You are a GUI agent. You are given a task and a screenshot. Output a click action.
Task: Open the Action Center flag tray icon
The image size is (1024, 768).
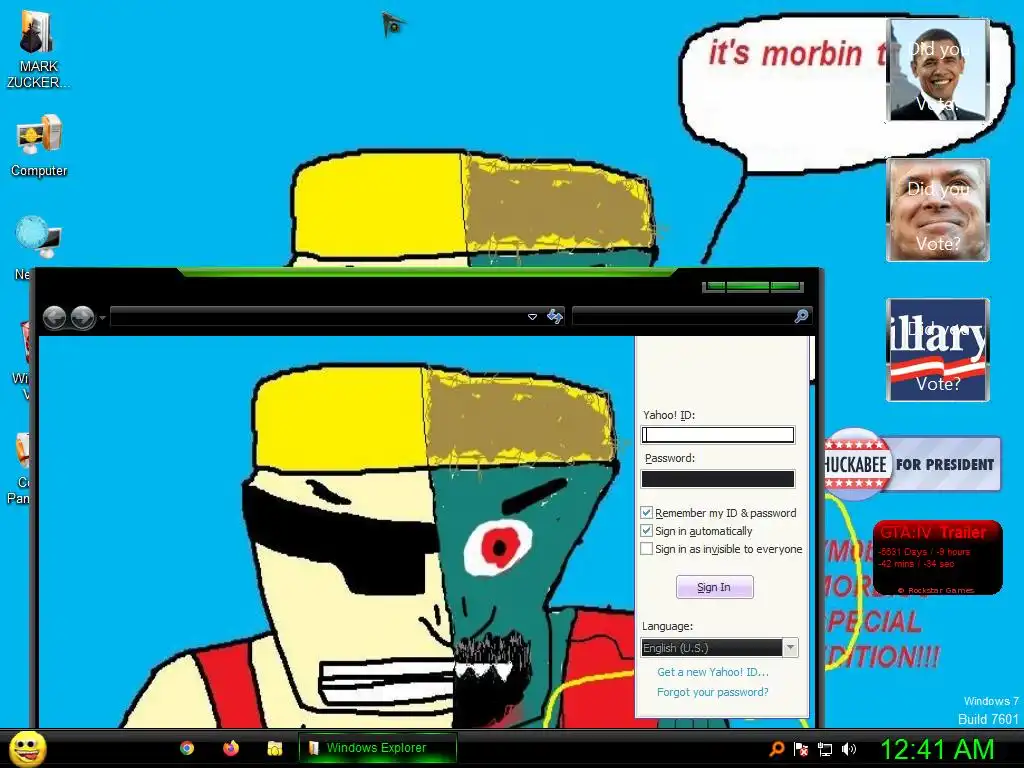[801, 749]
